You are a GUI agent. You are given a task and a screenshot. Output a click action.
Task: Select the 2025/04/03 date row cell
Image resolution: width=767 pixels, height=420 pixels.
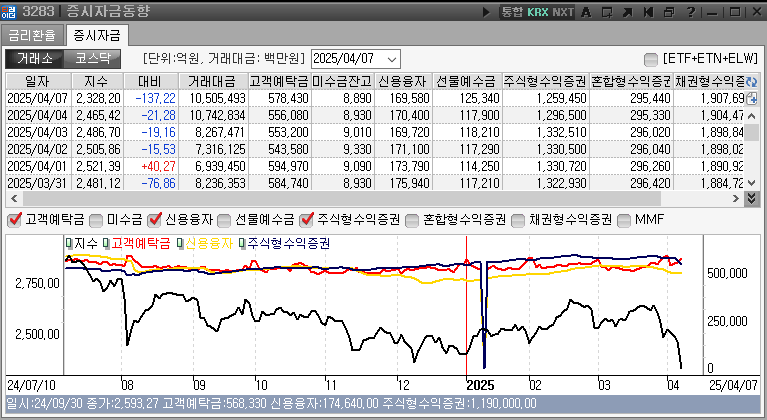[x=38, y=132]
